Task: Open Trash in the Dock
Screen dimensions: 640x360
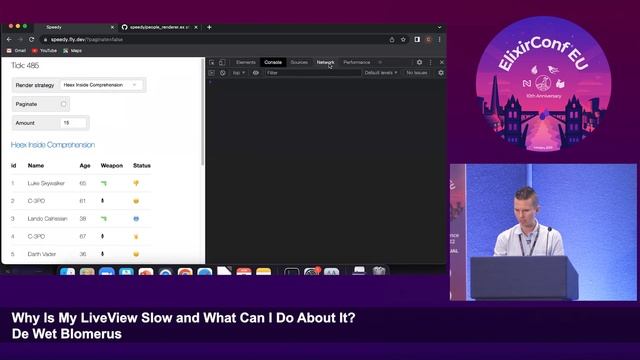Action: pos(379,271)
